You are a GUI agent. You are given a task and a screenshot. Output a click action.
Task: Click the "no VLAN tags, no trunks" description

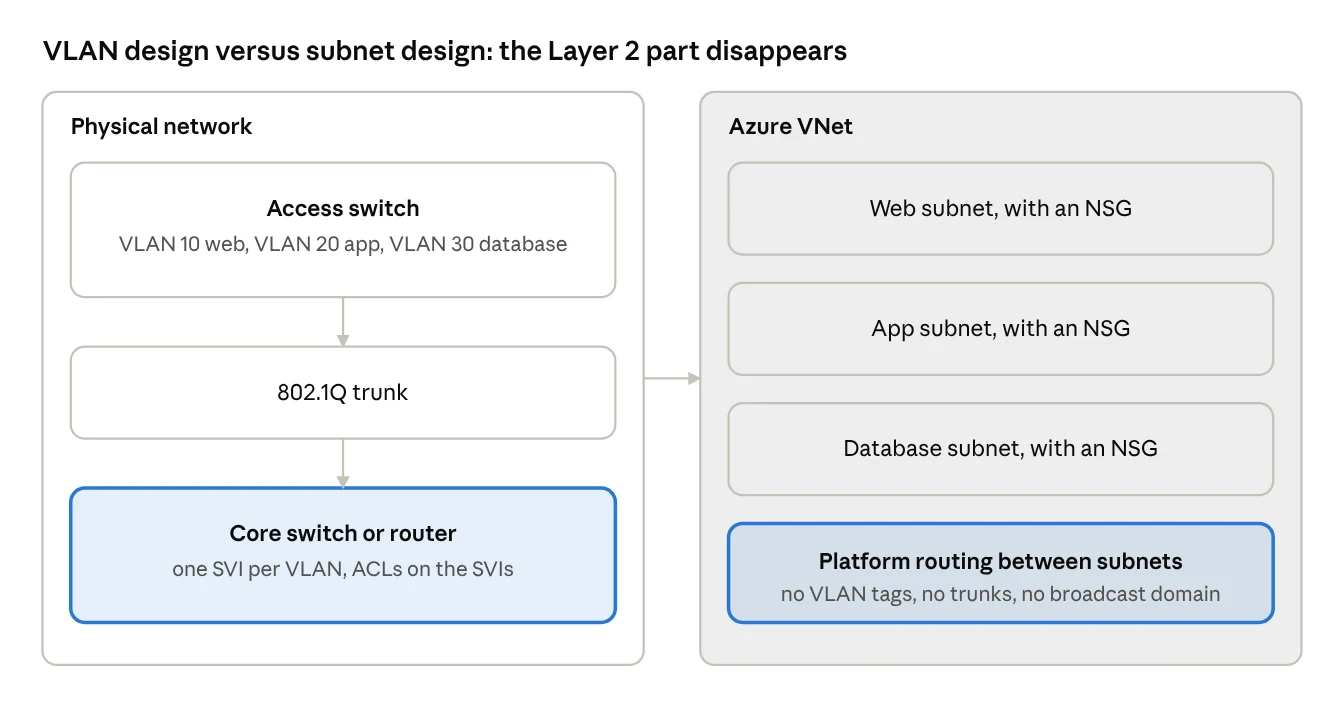[x=1001, y=594]
